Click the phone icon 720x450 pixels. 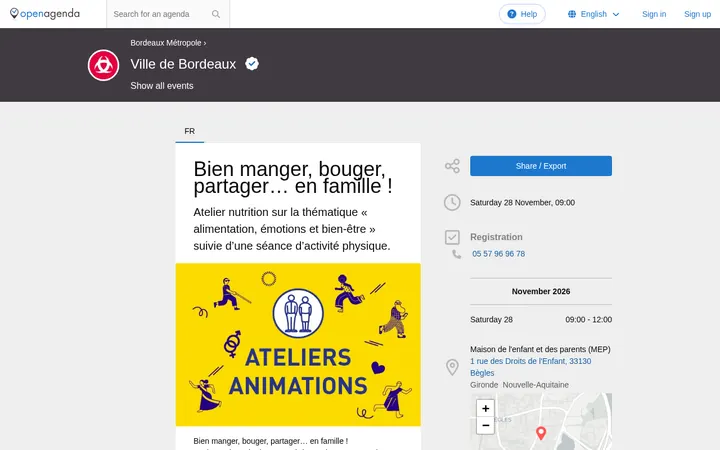tap(456, 254)
